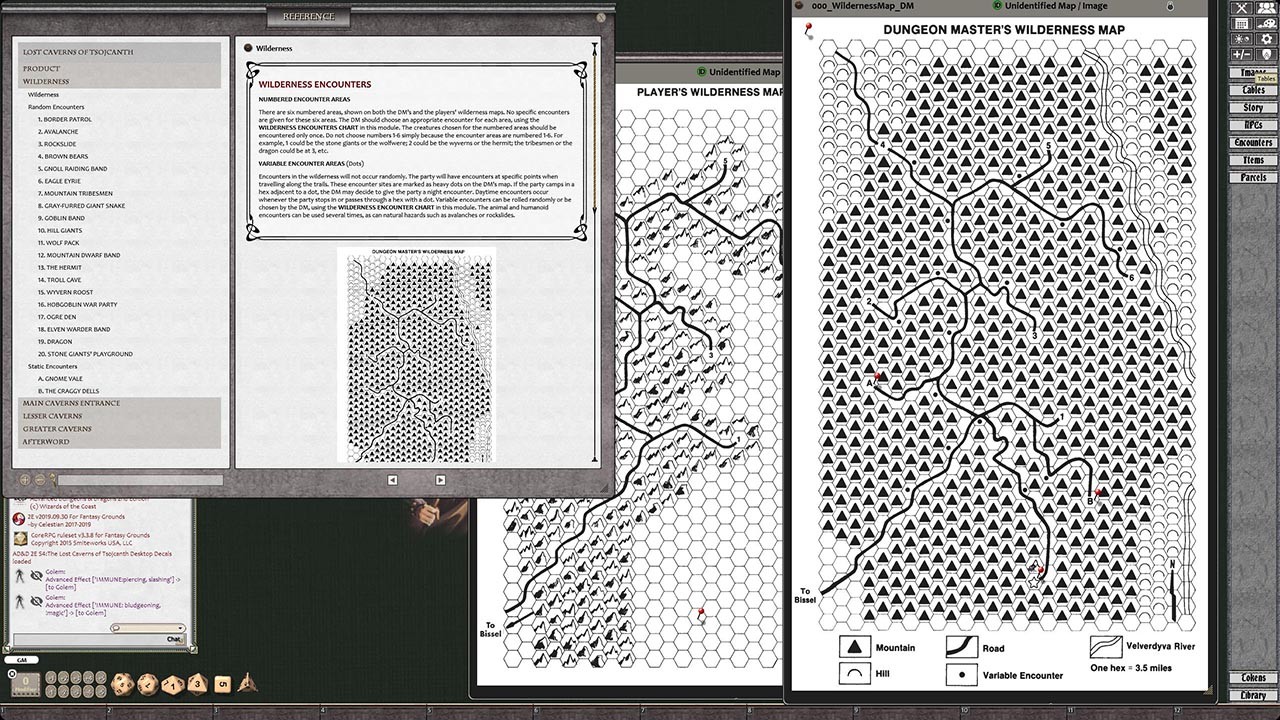Toggle the eye icon on first Golem effect message
Screen dimensions: 1280x720
click(36, 576)
